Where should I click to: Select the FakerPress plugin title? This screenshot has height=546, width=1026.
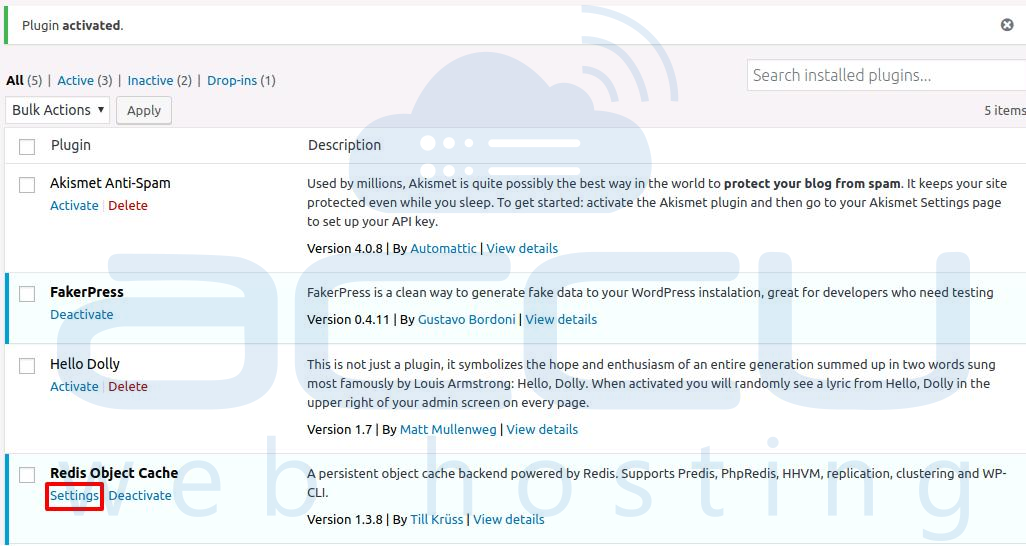87,293
